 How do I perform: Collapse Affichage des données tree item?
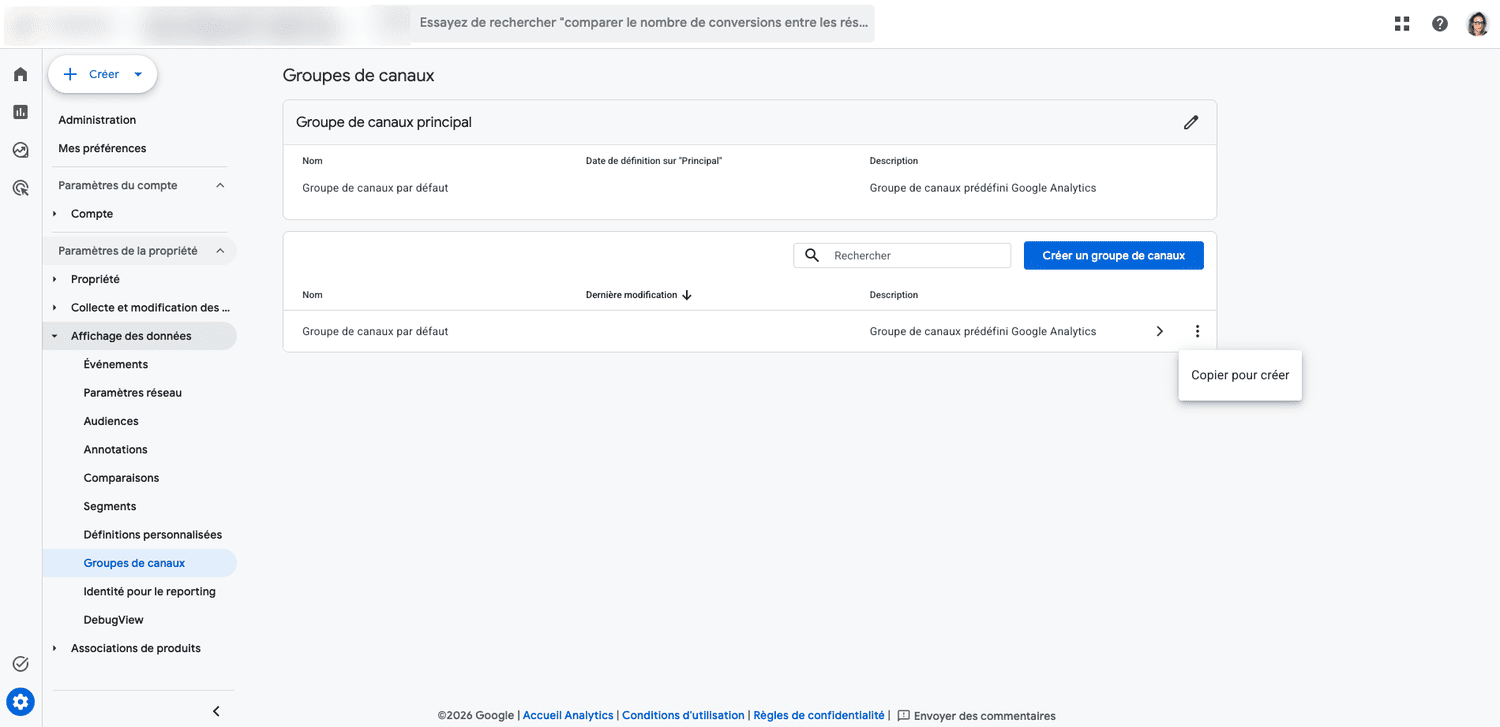[x=55, y=336]
